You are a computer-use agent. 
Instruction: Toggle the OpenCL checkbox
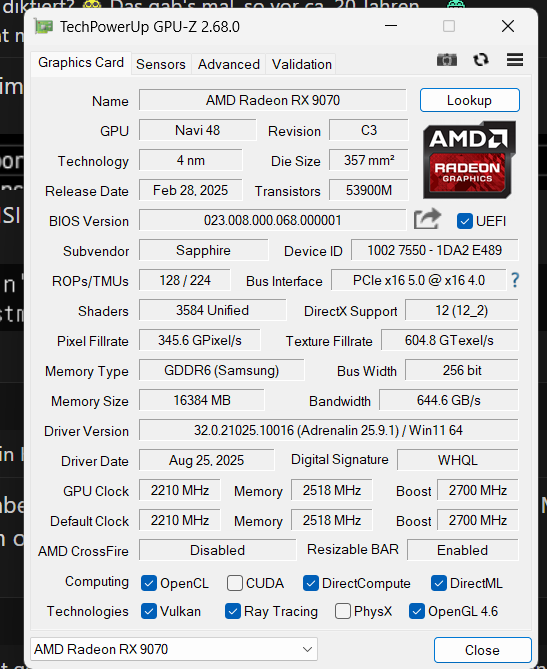point(149,583)
